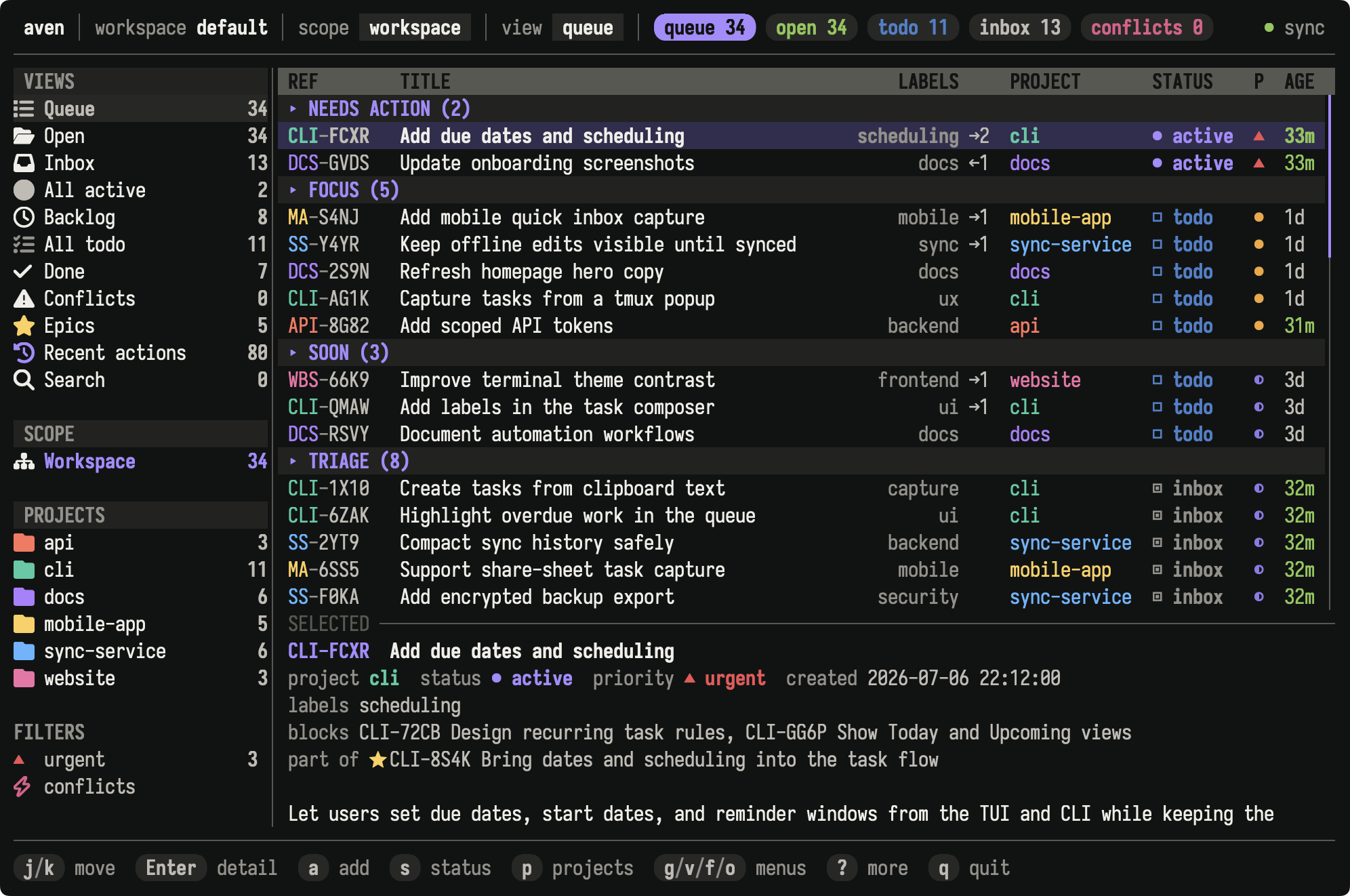Open the workspace default selector

[x=232, y=28]
